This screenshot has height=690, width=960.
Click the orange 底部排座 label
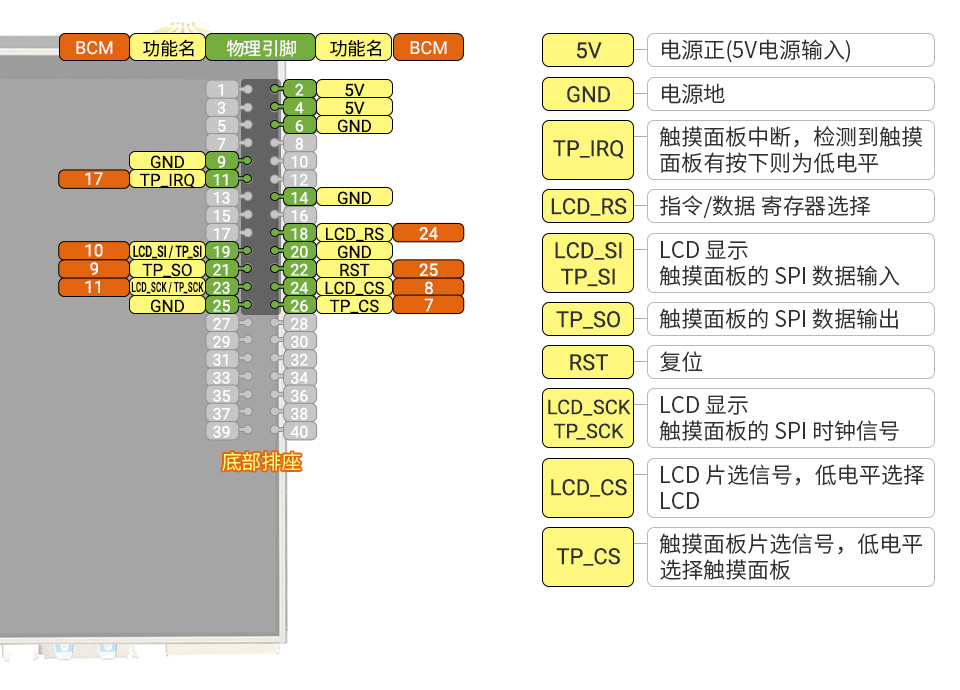[x=261, y=462]
